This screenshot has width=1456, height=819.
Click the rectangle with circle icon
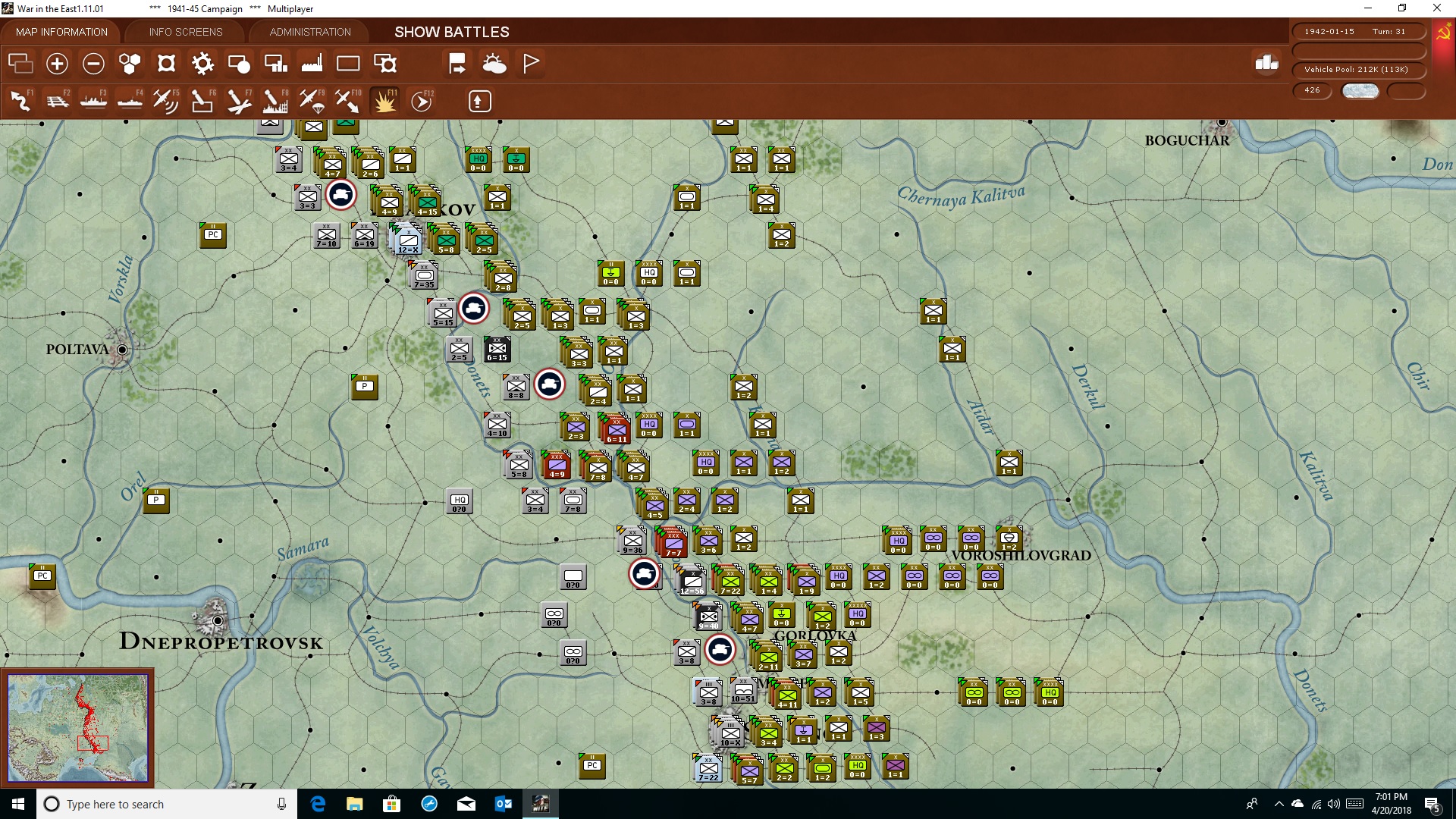coord(239,64)
